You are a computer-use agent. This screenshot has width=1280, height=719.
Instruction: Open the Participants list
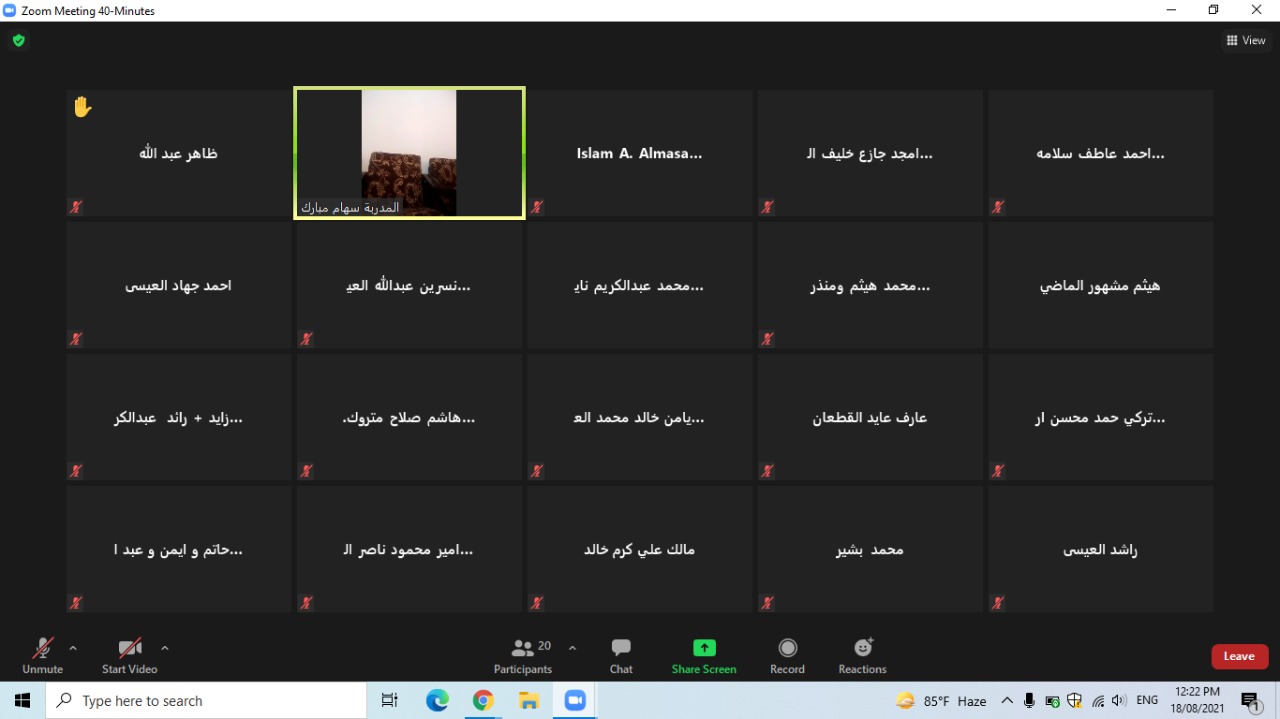[x=522, y=655]
